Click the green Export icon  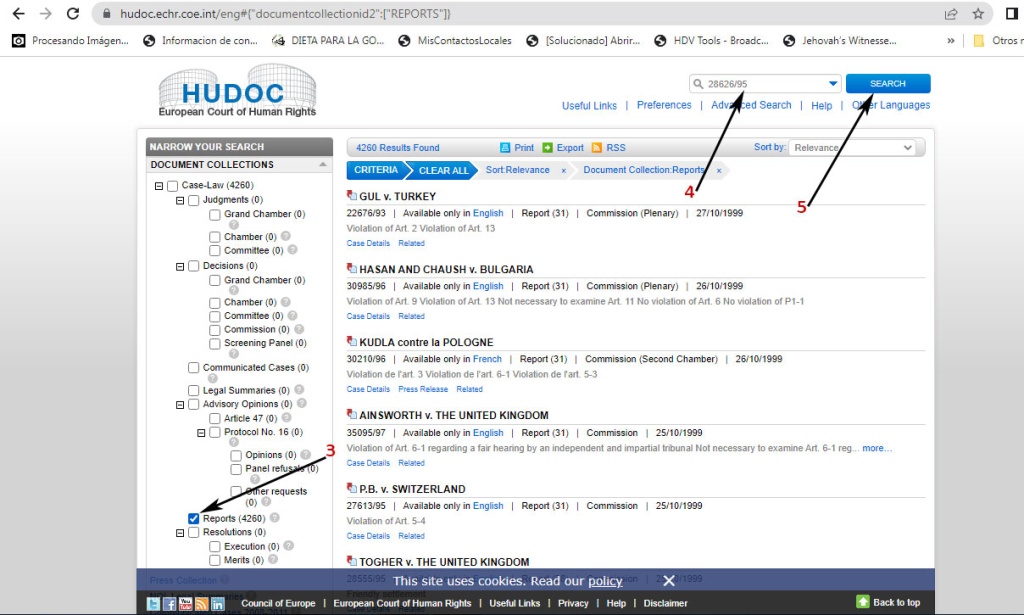pyautogui.click(x=547, y=148)
